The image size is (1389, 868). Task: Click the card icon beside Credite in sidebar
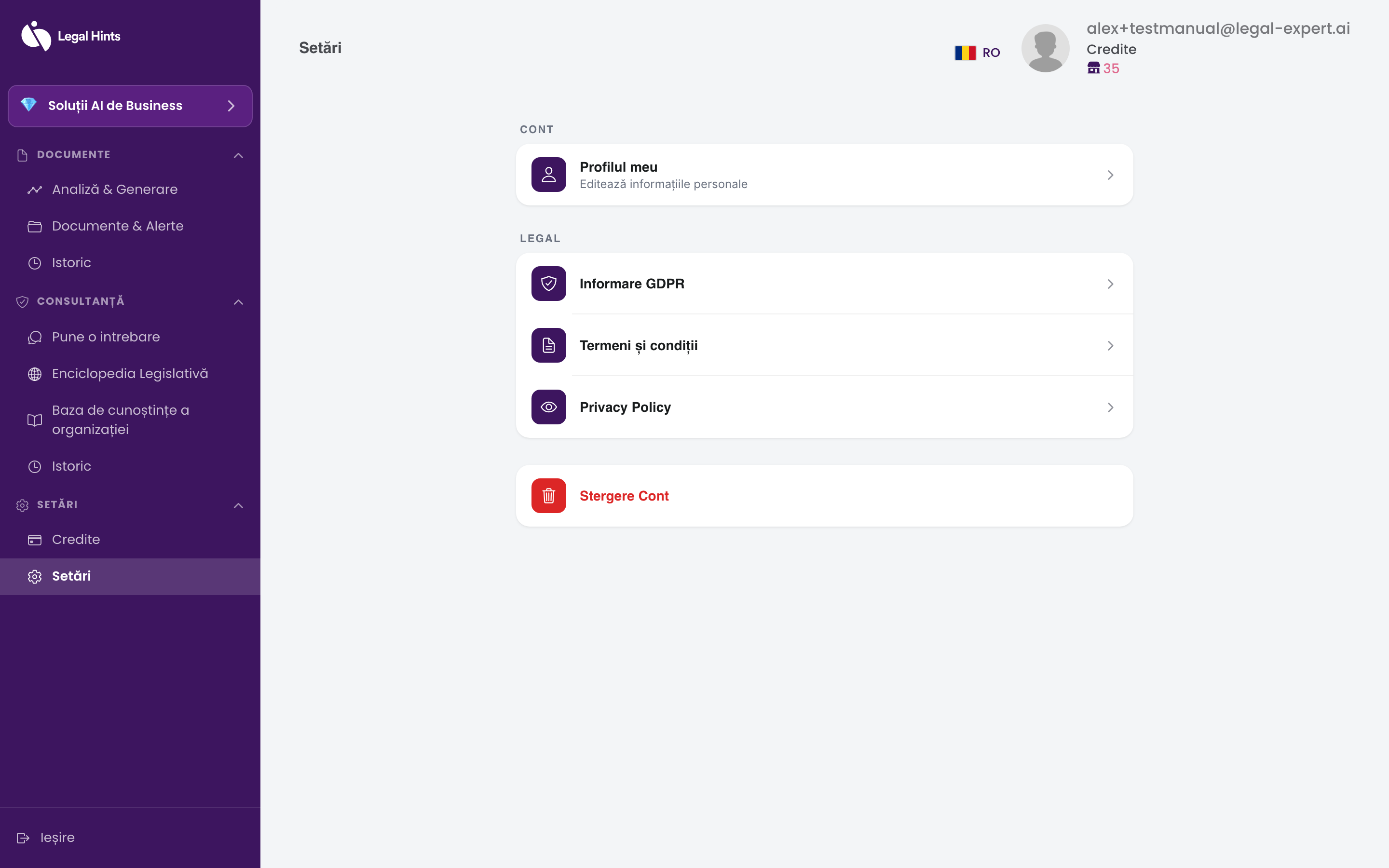pos(34,540)
